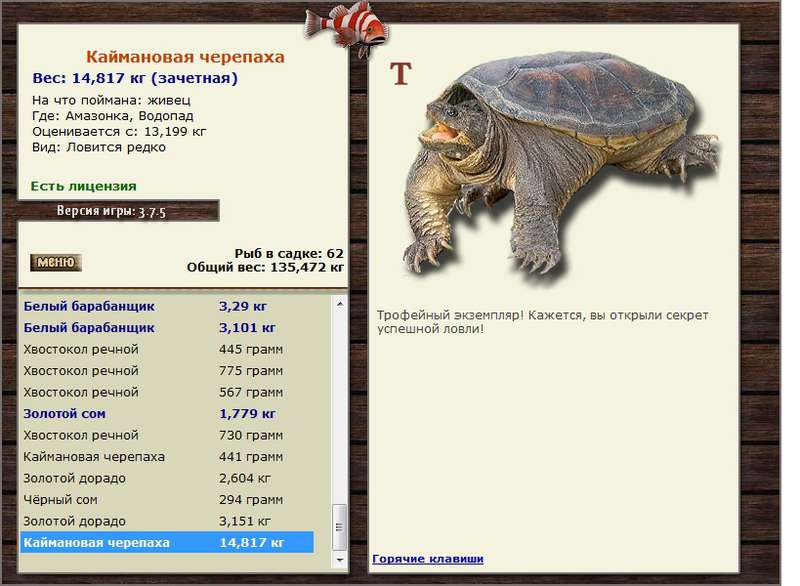
Task: Click the Вес: 14,817 кг (зачетная) line
Action: (135, 79)
